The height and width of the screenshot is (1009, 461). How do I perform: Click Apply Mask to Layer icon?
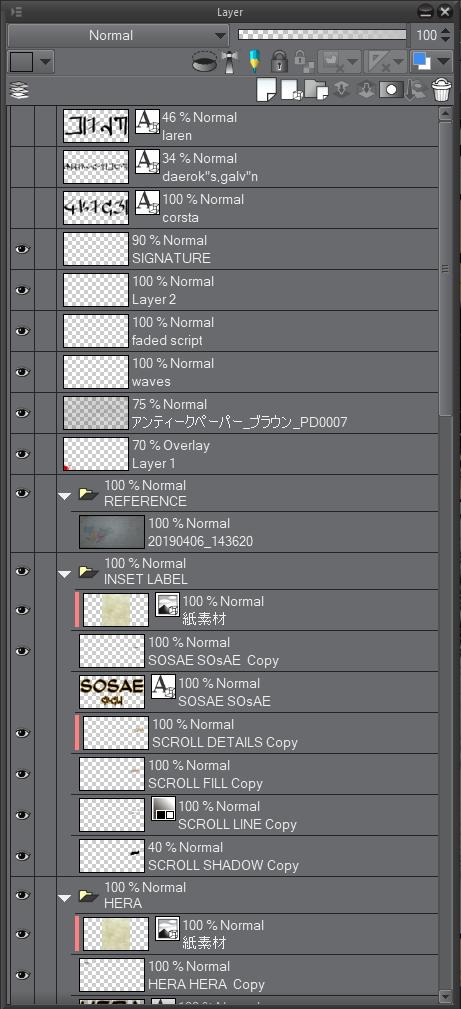point(417,90)
